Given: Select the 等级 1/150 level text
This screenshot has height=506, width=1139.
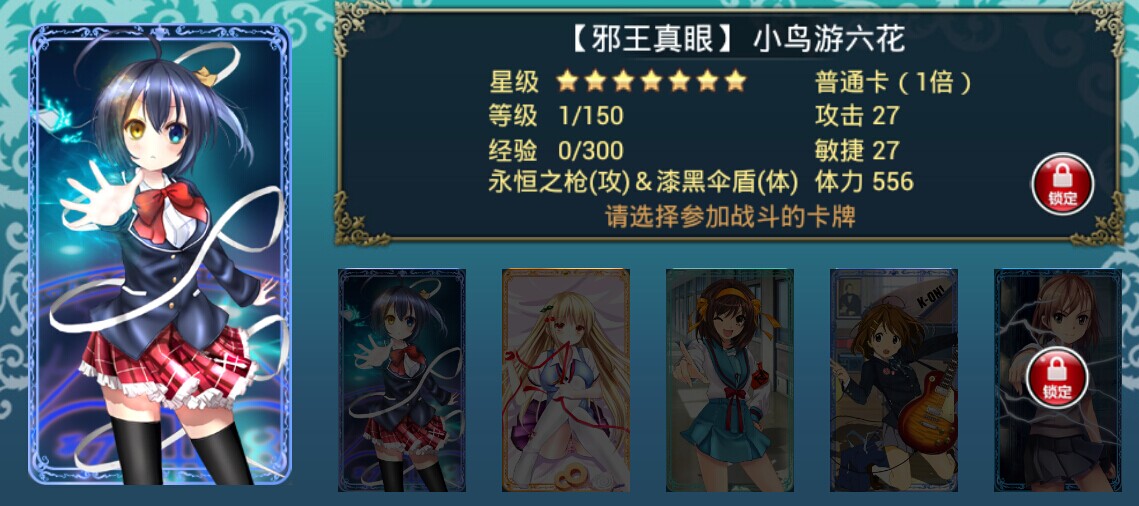Looking at the screenshot, I should click(556, 115).
